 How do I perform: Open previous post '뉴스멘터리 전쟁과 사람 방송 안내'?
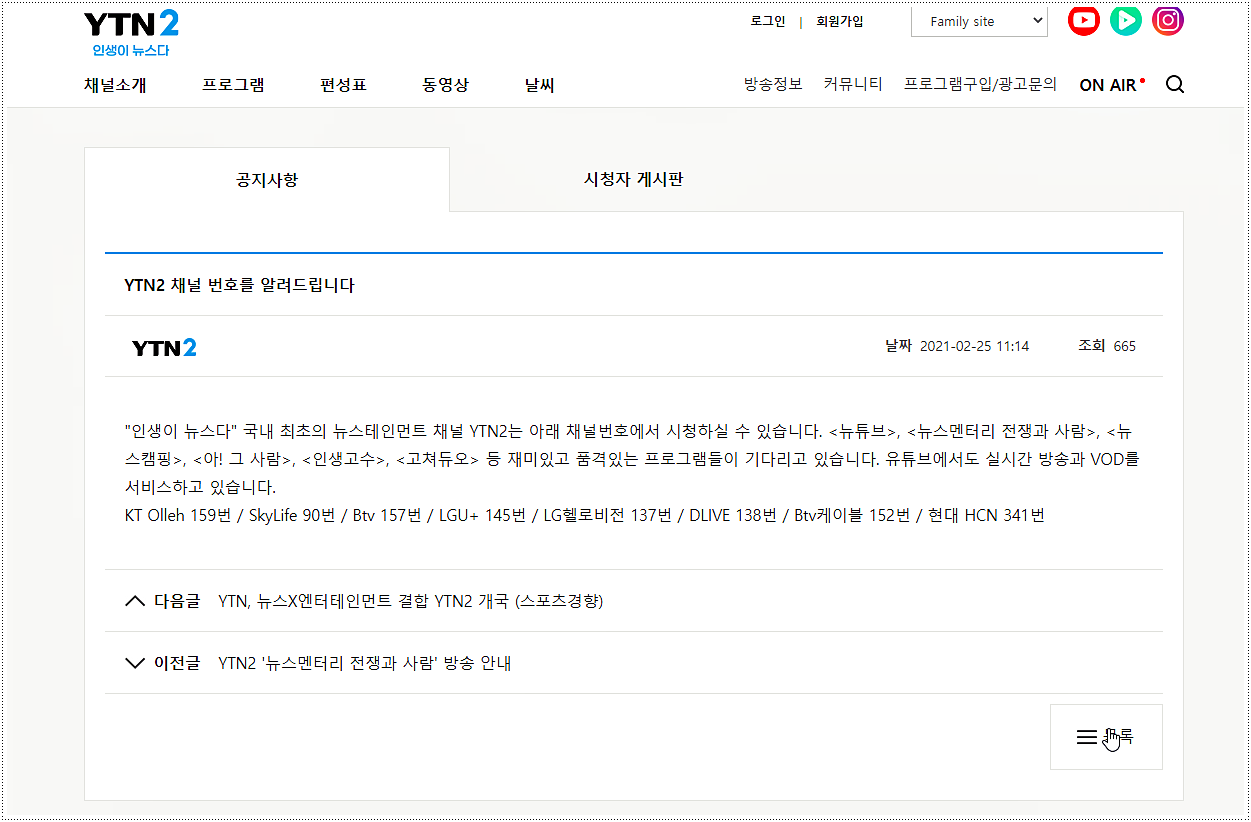pos(364,663)
